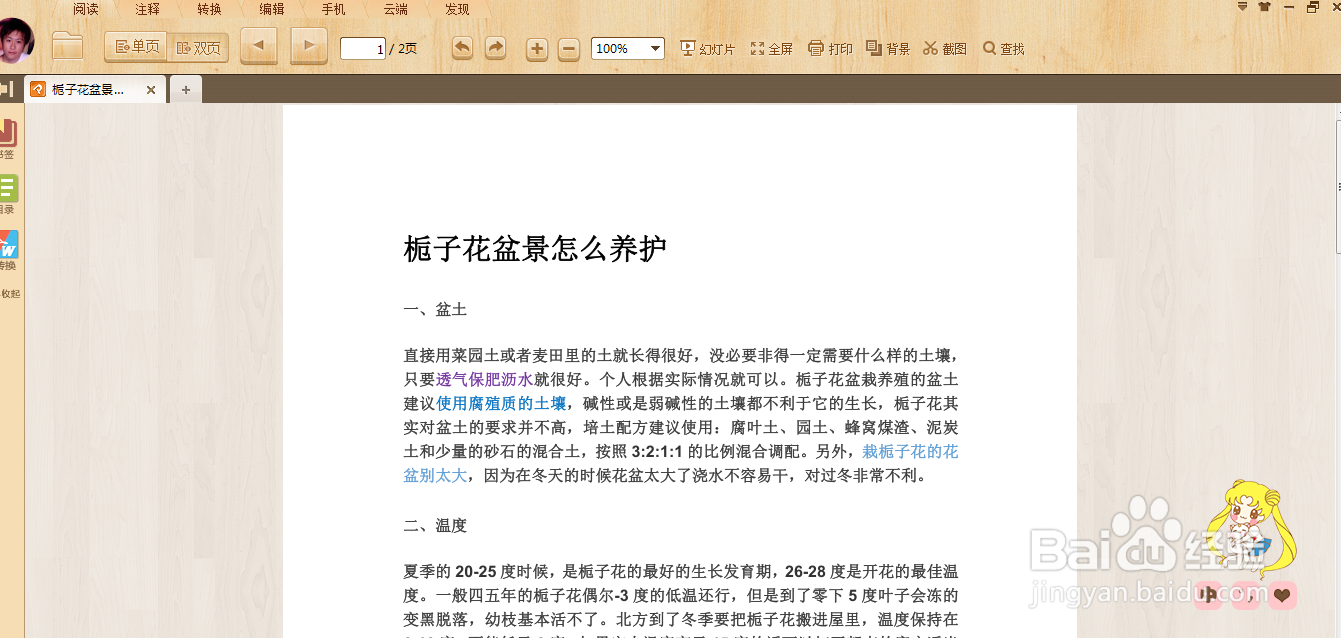
Task: Convert PDF to Word via sidebar 转换 icon
Action: tap(8, 250)
